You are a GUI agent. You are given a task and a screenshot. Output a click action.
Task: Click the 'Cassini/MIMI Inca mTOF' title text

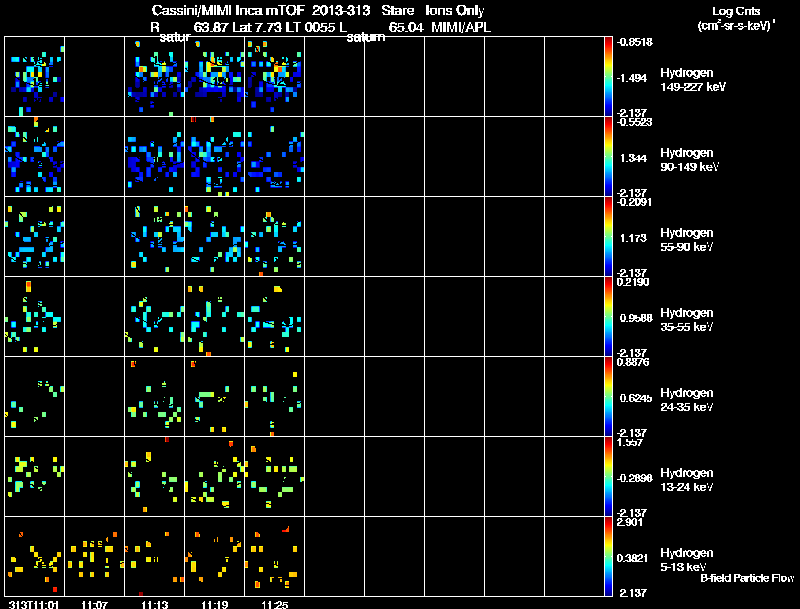(x=228, y=10)
